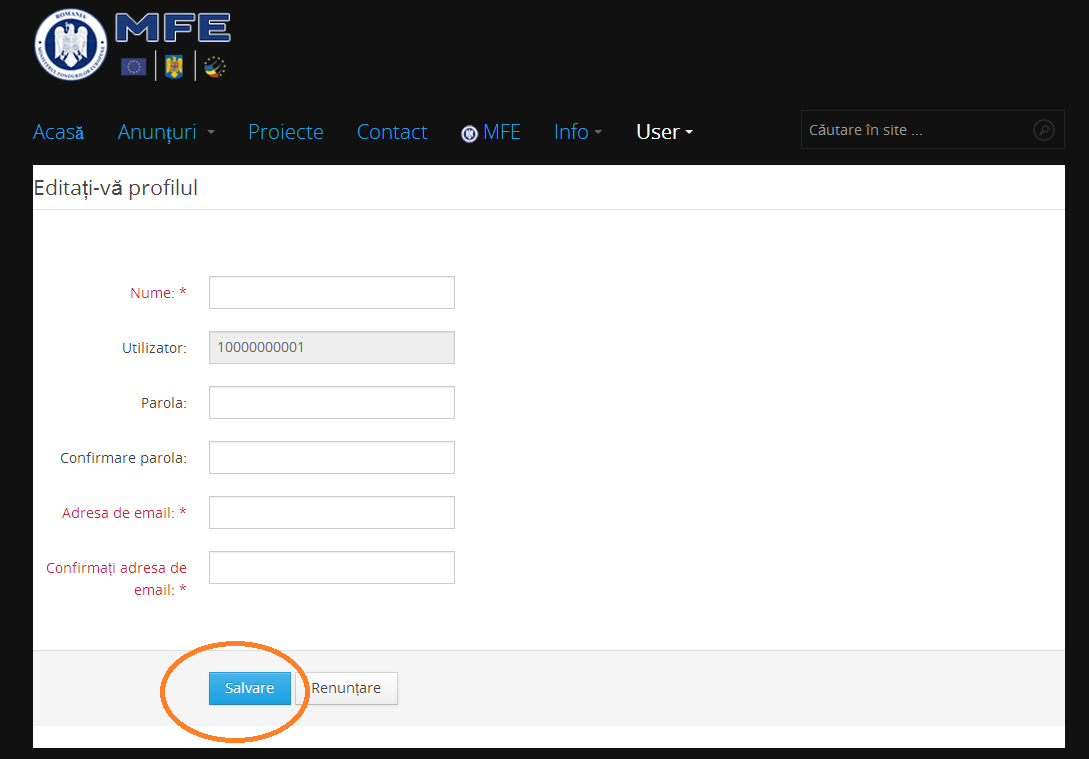Click the structural instruments stars logo
This screenshot has height=759, width=1089.
coord(215,67)
